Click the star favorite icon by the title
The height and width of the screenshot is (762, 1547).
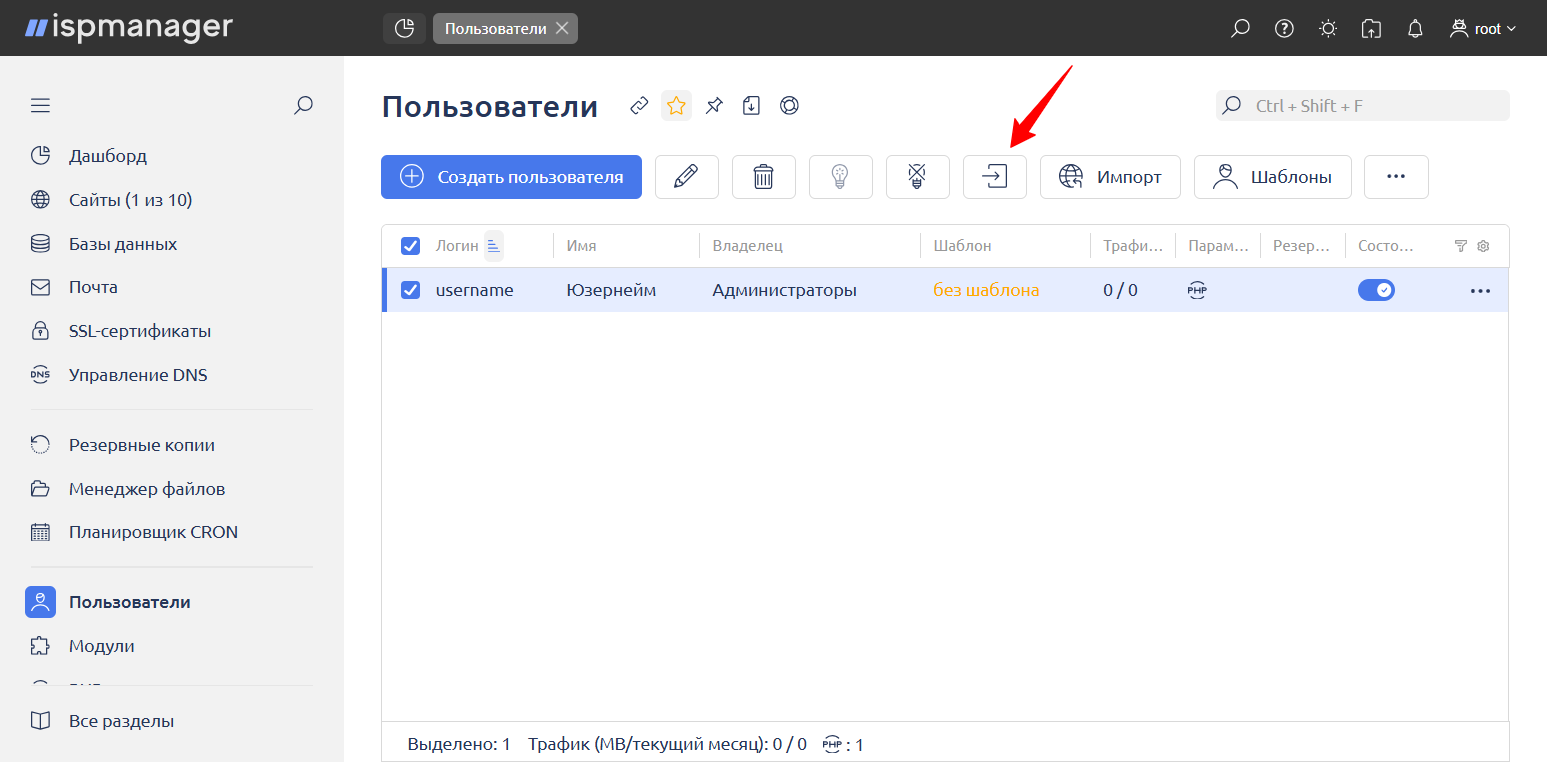click(676, 106)
